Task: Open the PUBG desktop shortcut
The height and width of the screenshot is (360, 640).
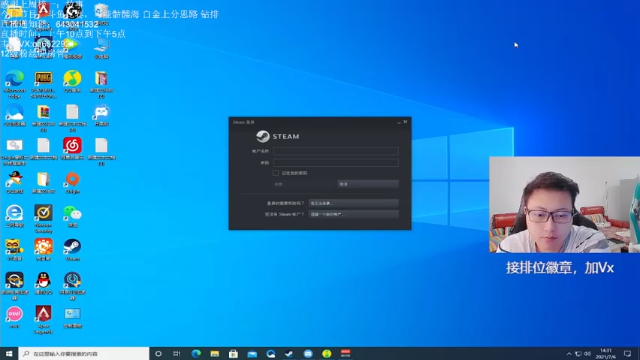Action: [x=44, y=84]
